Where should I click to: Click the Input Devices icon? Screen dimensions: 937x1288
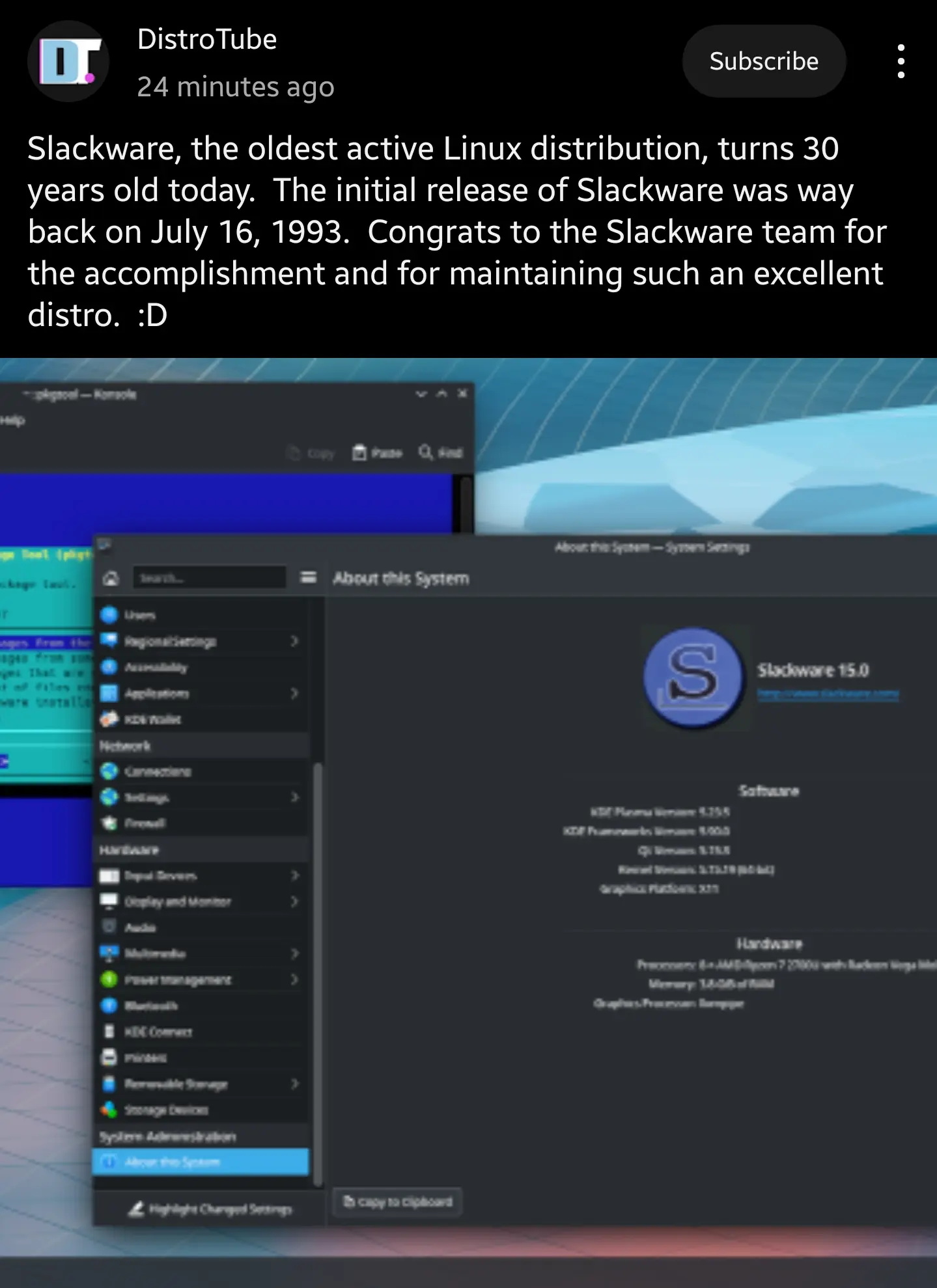[109, 875]
